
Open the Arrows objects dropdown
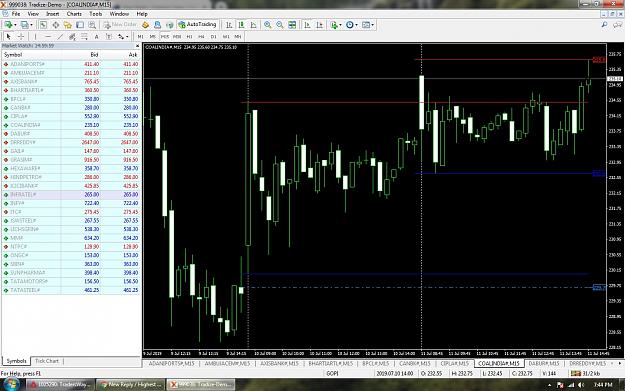tap(123, 37)
